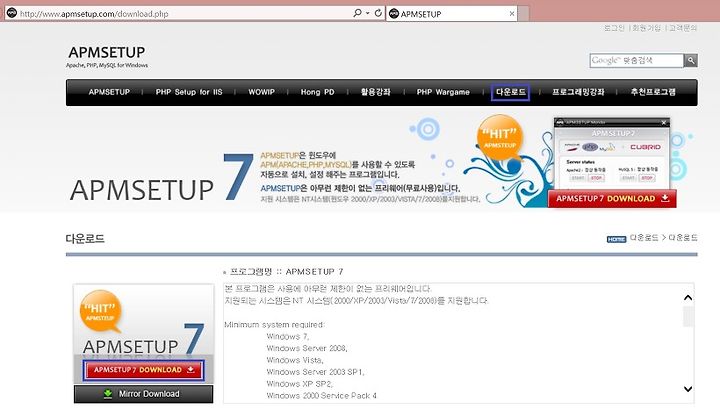Open the 추천프로그램 menu item
720x409 pixels.
pyautogui.click(x=652, y=92)
